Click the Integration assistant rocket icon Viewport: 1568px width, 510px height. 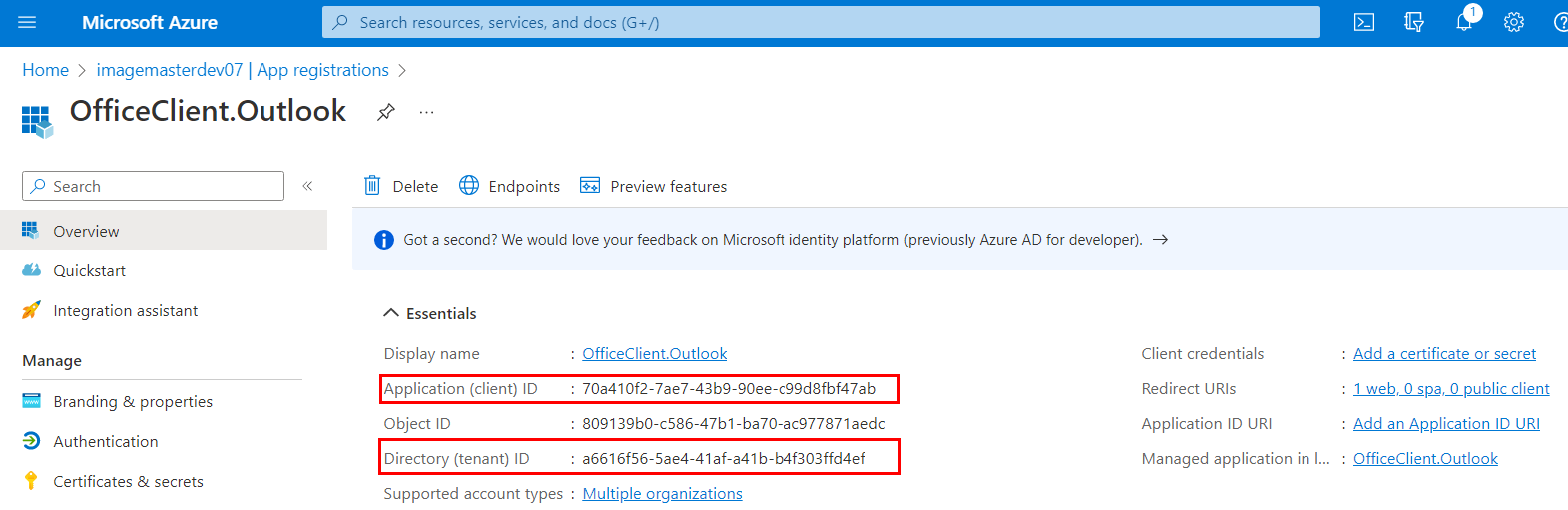[x=31, y=310]
